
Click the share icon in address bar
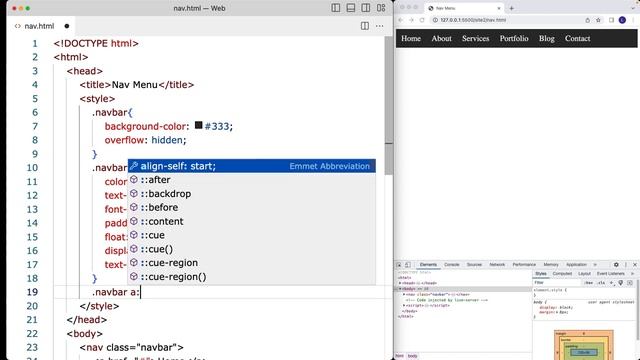coord(587,20)
